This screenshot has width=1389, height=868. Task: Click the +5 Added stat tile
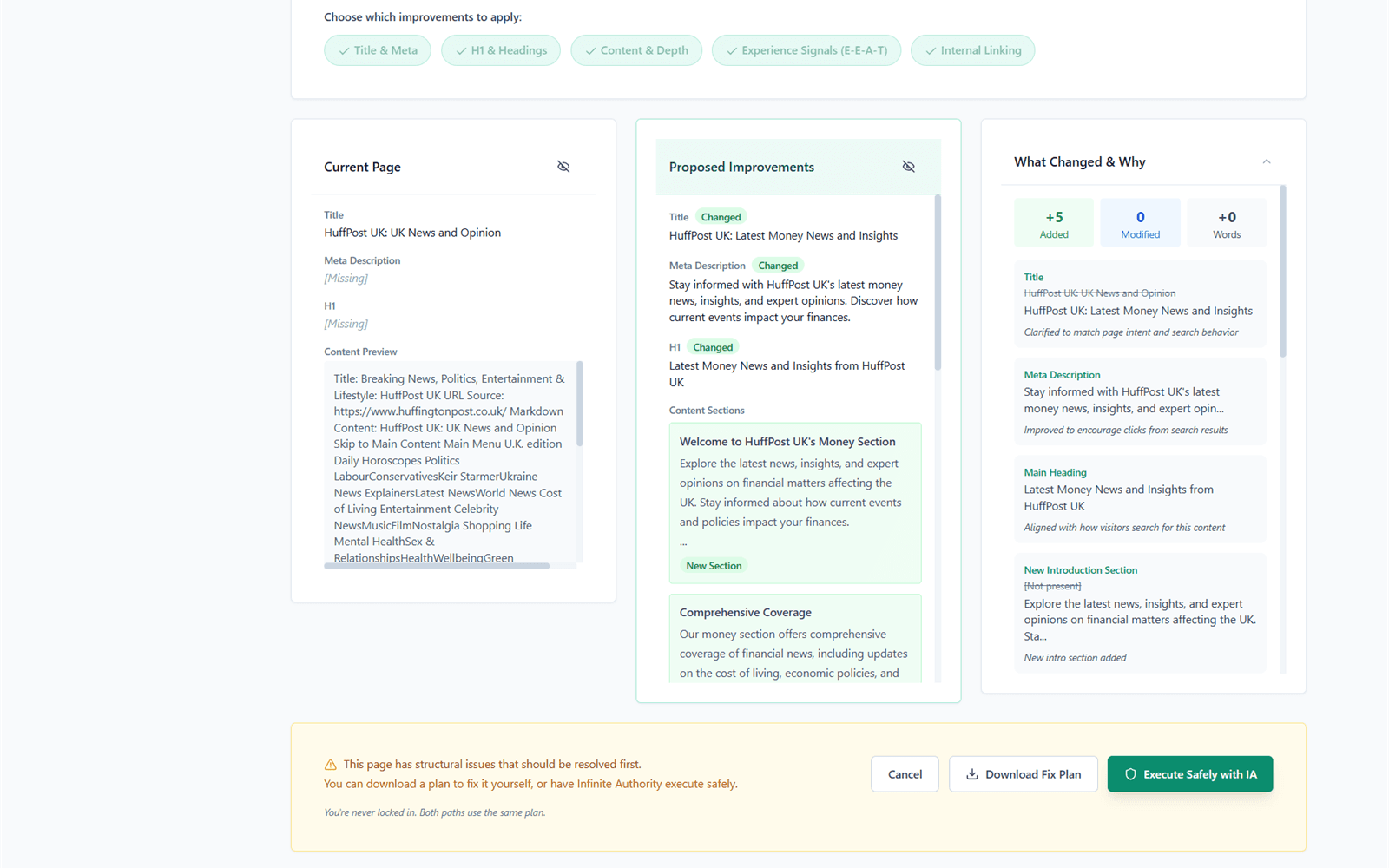coord(1054,223)
